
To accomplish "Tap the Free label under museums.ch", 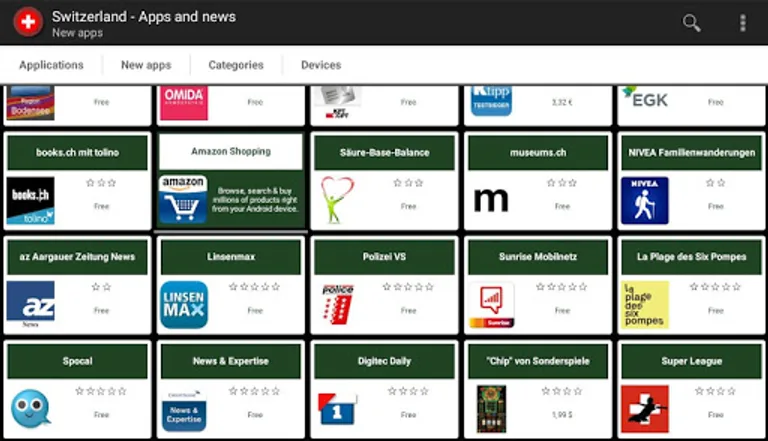I will point(562,206).
